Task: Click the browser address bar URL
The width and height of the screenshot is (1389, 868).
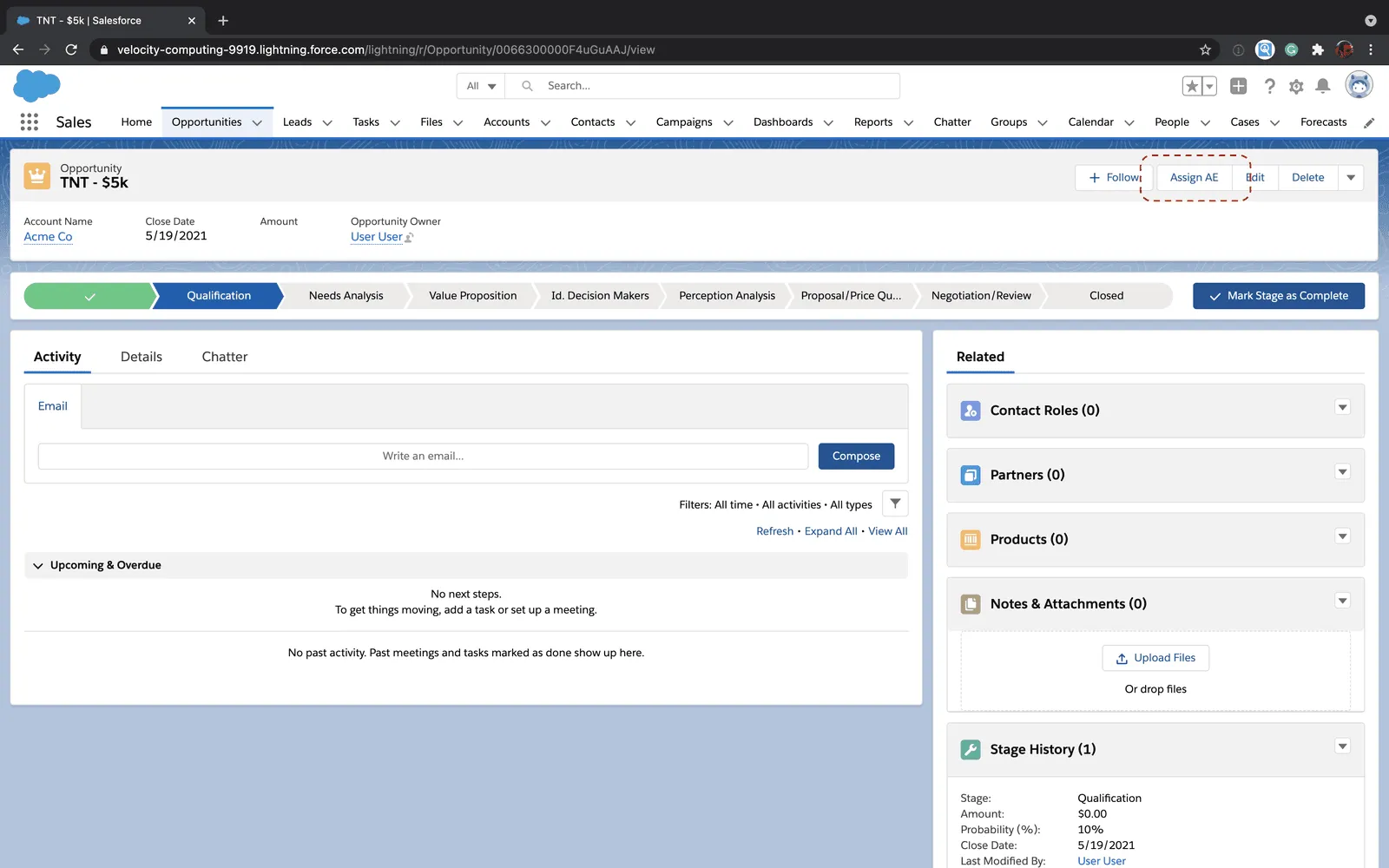Action: click(386, 49)
